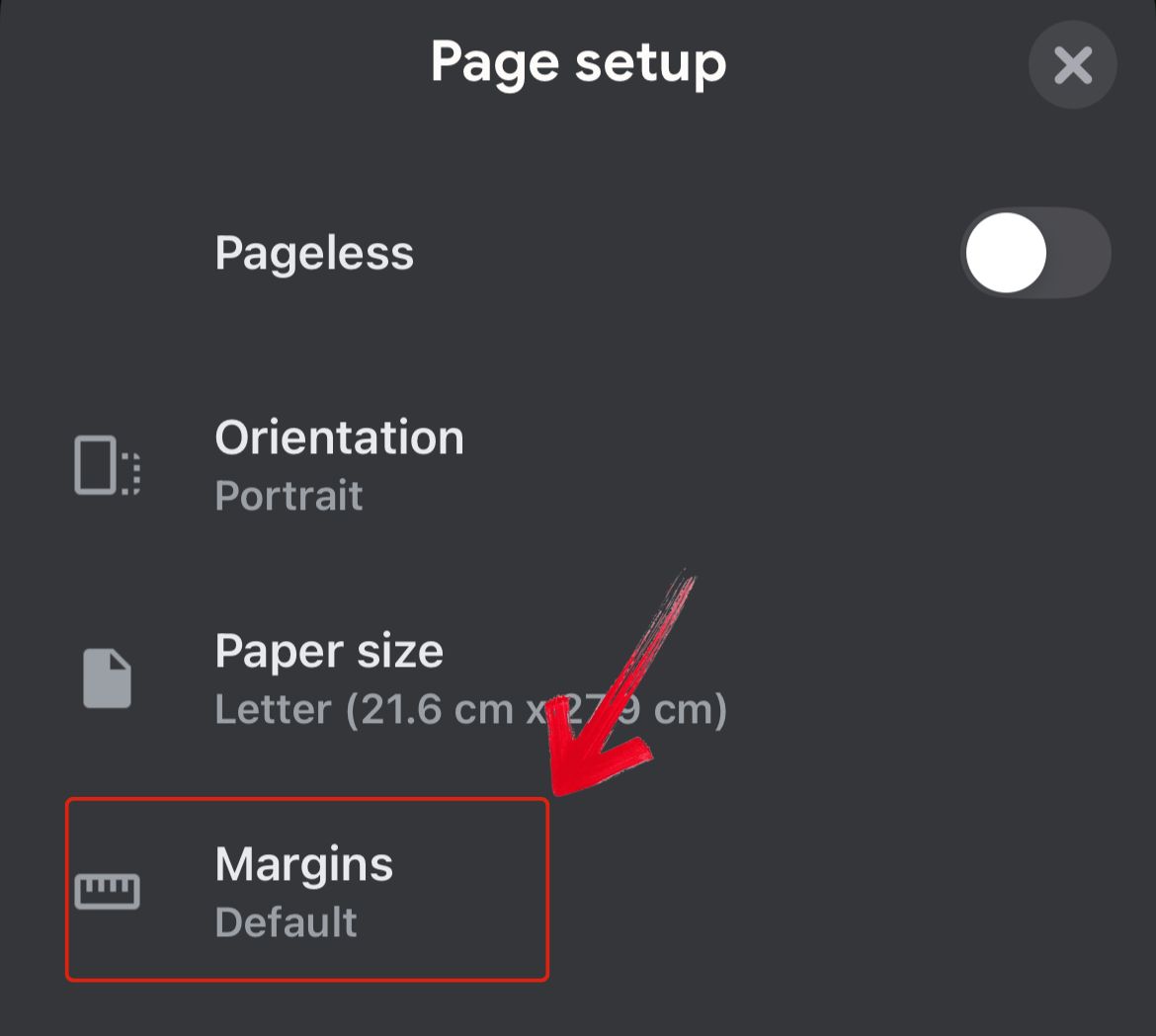Click the Page setup dialog title
The image size is (1156, 1036).
pos(578,62)
